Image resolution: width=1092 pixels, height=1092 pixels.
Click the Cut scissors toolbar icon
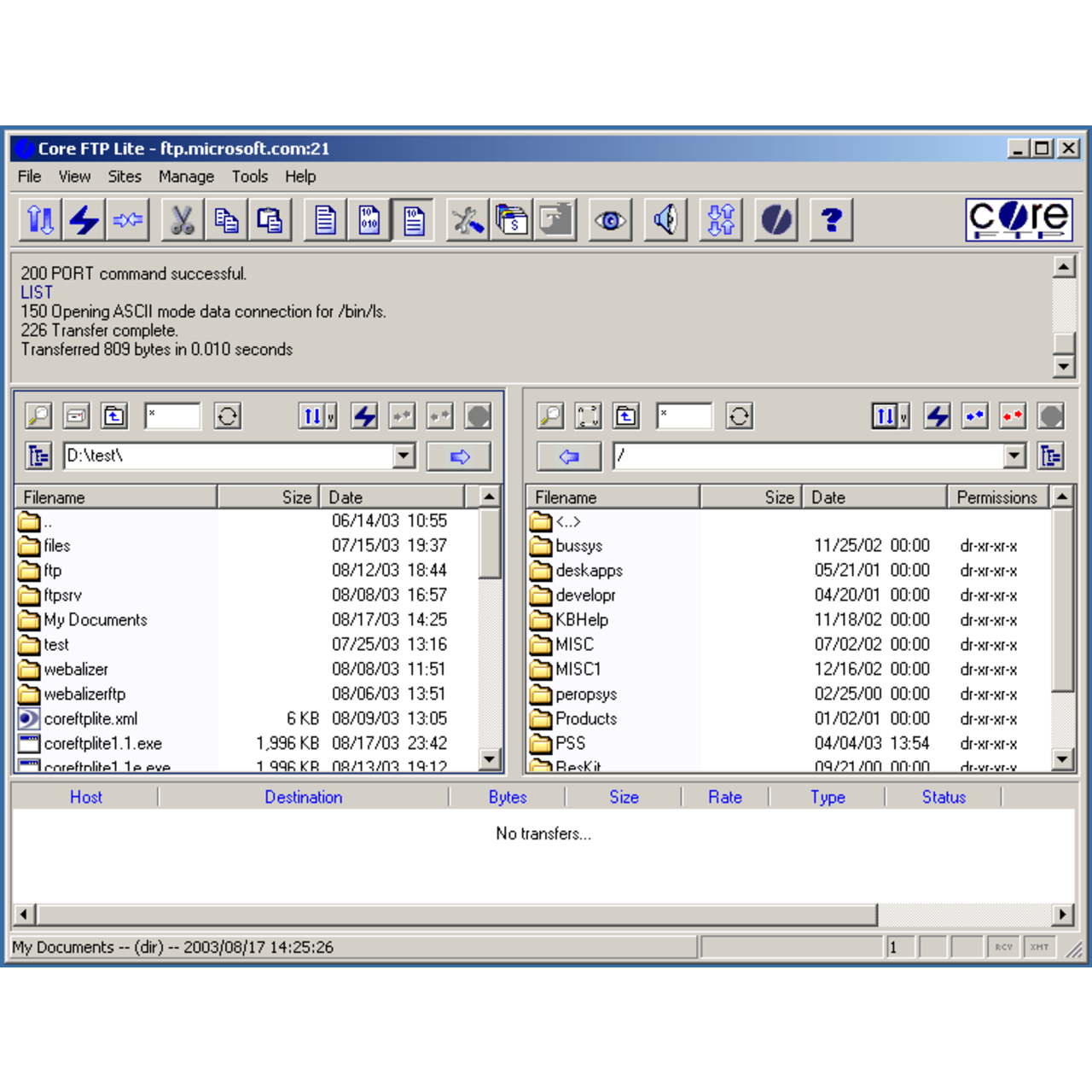[182, 220]
